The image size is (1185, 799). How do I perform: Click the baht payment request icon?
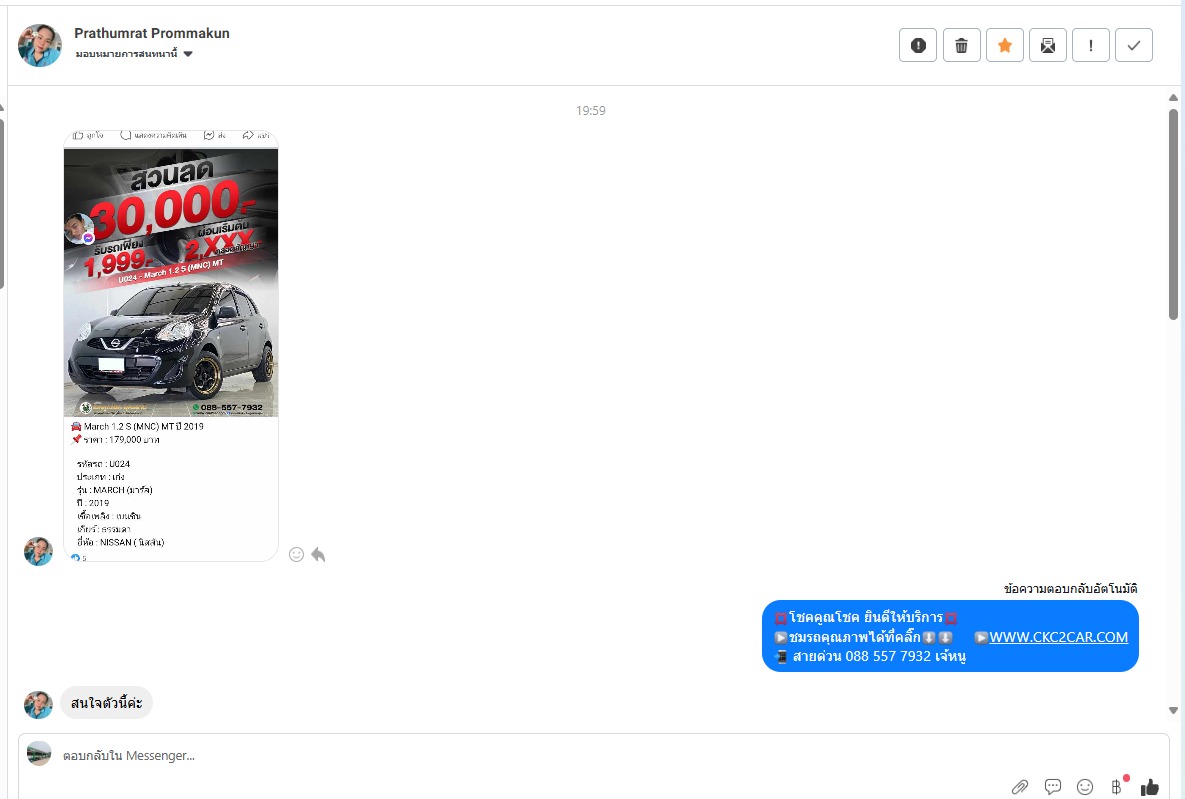point(1118,786)
